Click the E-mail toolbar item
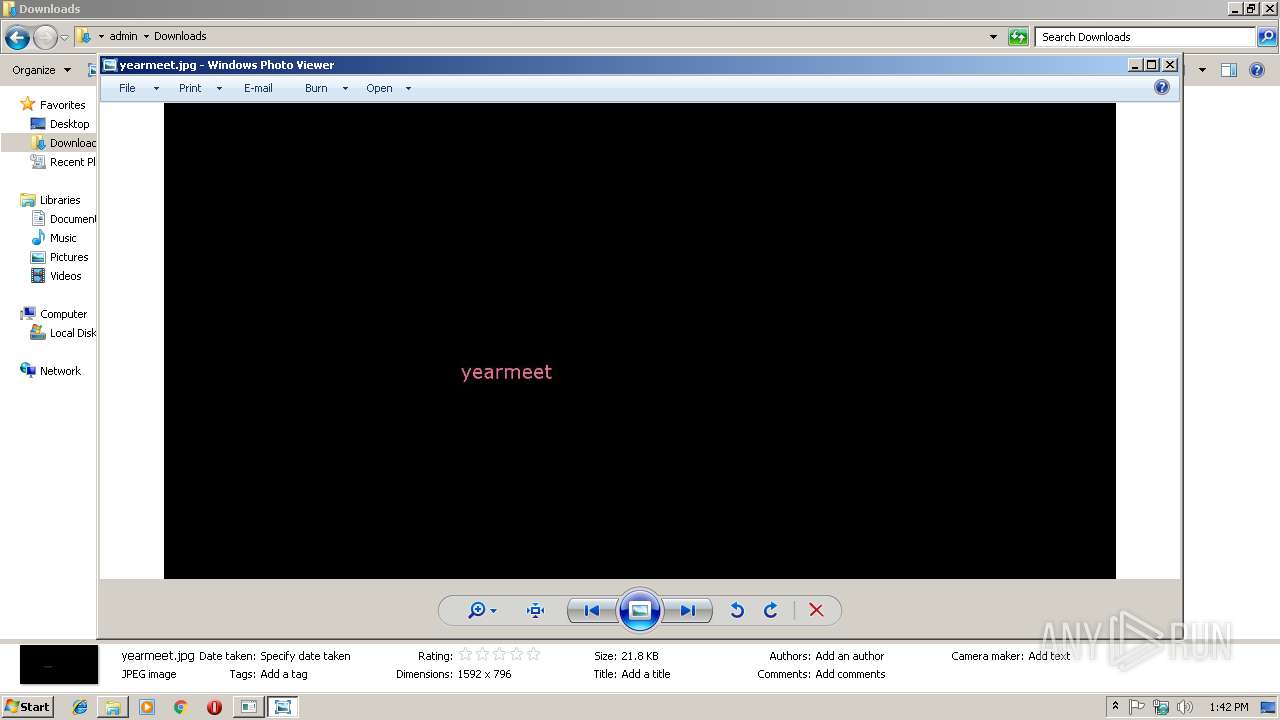 258,88
